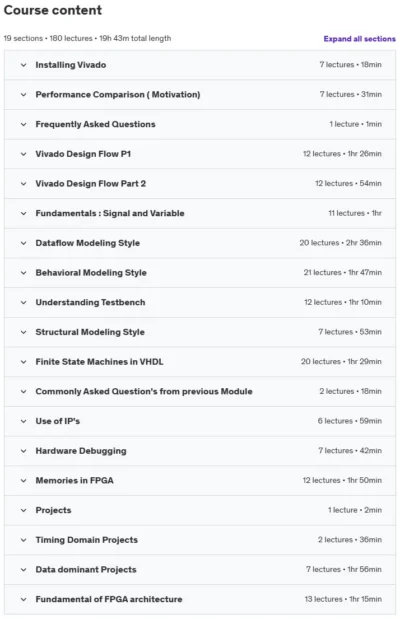The width and height of the screenshot is (400, 619).
Task: Expand Timing Domain Projects section
Action: [200, 540]
